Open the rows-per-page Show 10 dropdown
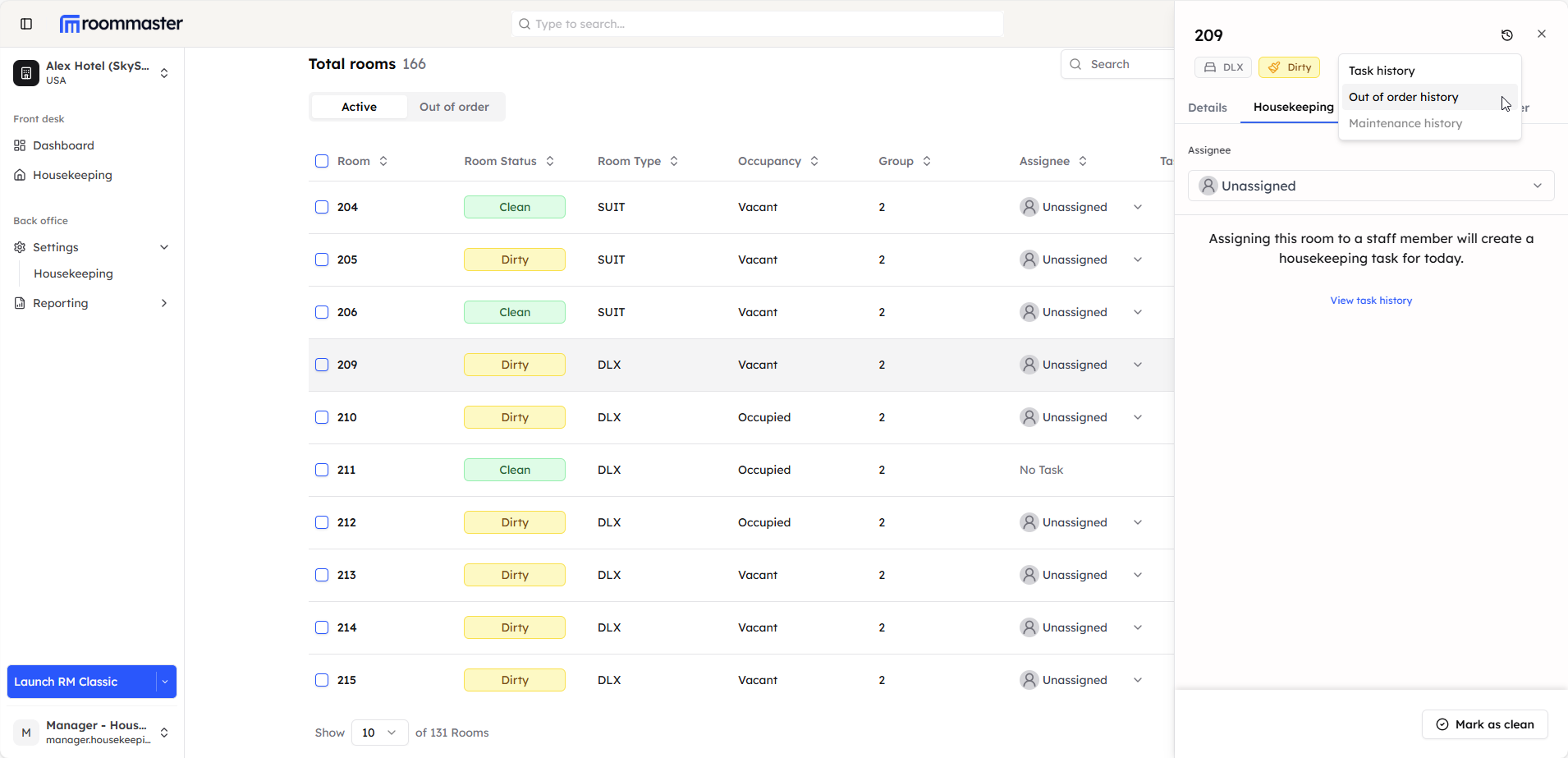The height and width of the screenshot is (758, 1568). [x=379, y=733]
